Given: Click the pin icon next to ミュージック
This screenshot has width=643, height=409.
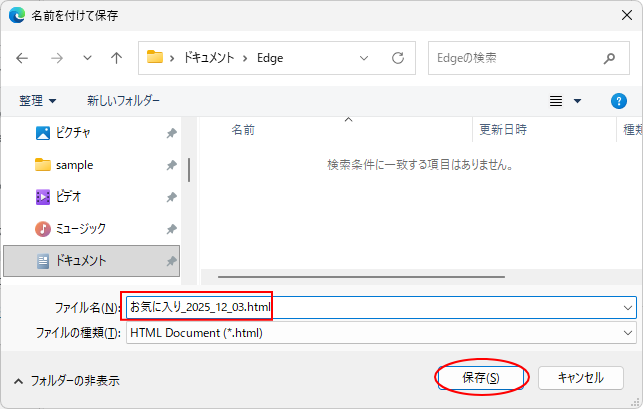Looking at the screenshot, I should pyautogui.click(x=171, y=229).
